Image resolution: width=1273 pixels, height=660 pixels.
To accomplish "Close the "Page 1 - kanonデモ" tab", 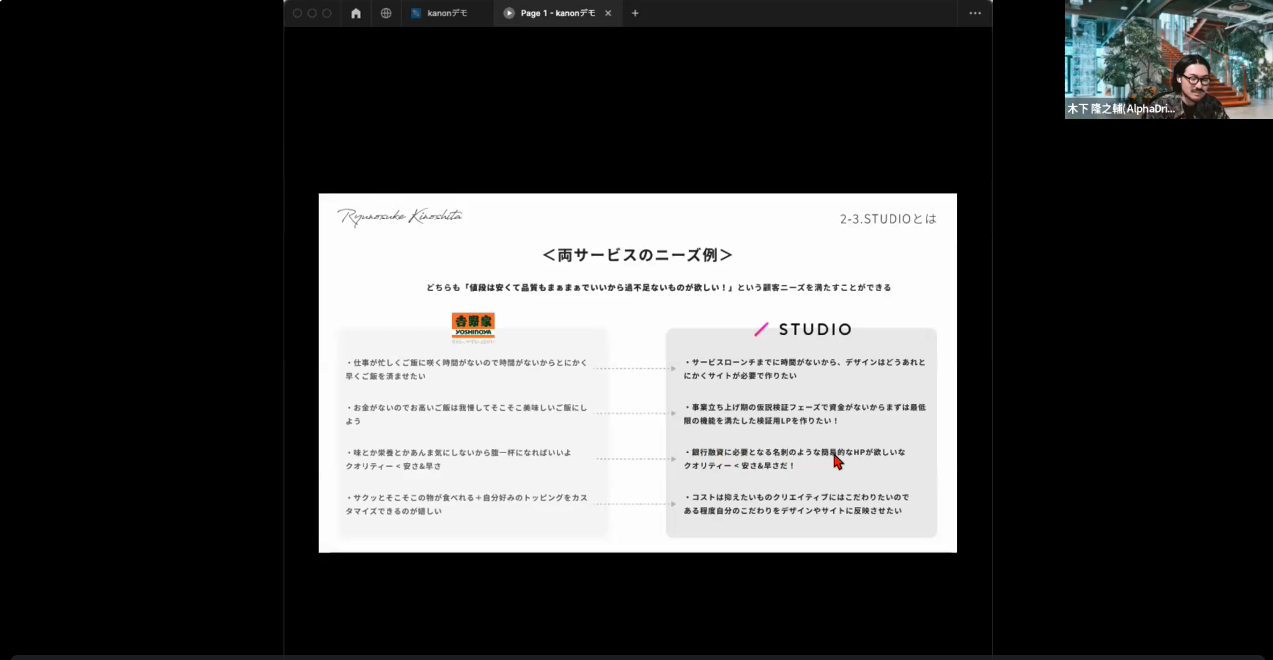I will pos(607,13).
